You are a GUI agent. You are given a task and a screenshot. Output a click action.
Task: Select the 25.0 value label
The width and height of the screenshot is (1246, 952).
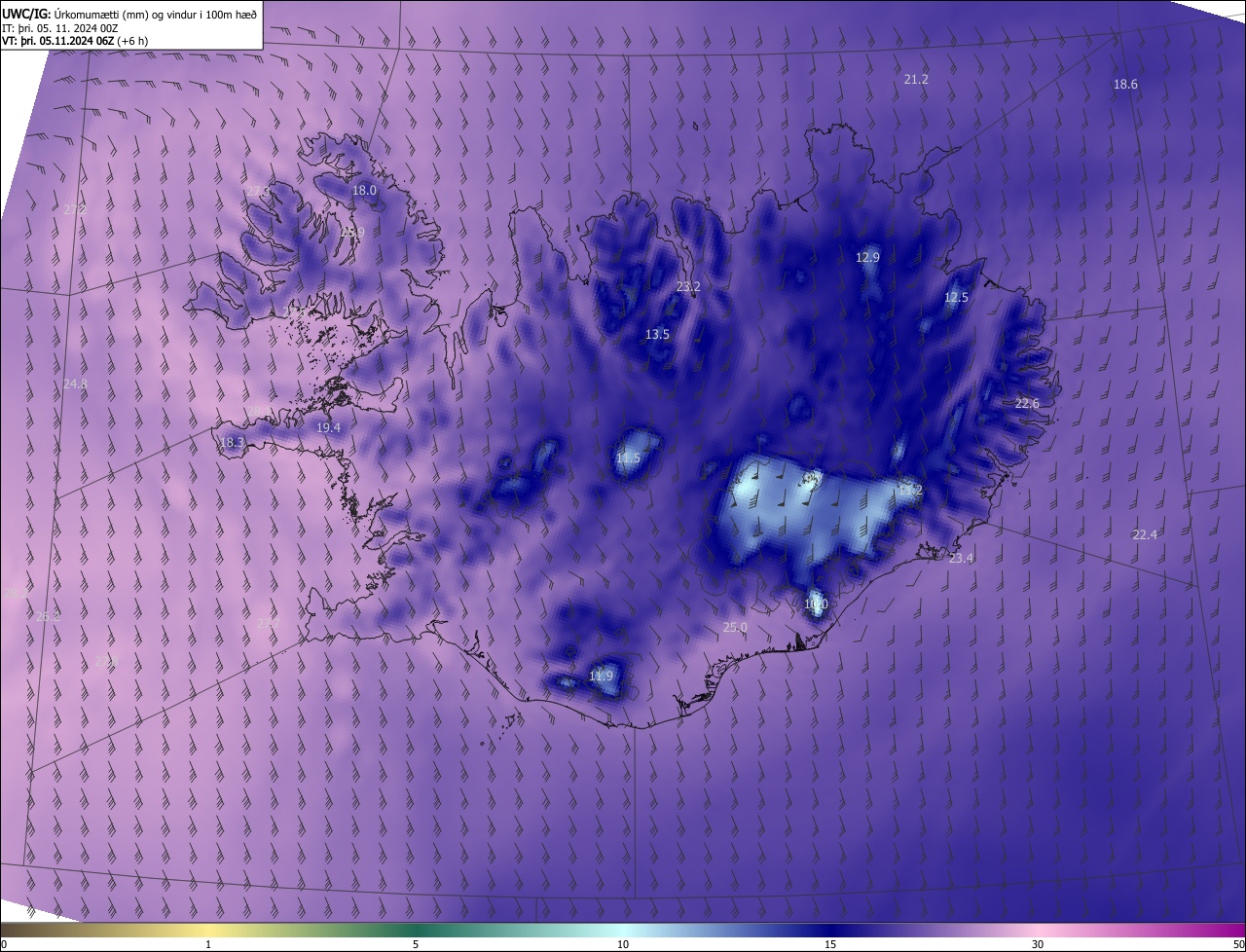pyautogui.click(x=735, y=628)
